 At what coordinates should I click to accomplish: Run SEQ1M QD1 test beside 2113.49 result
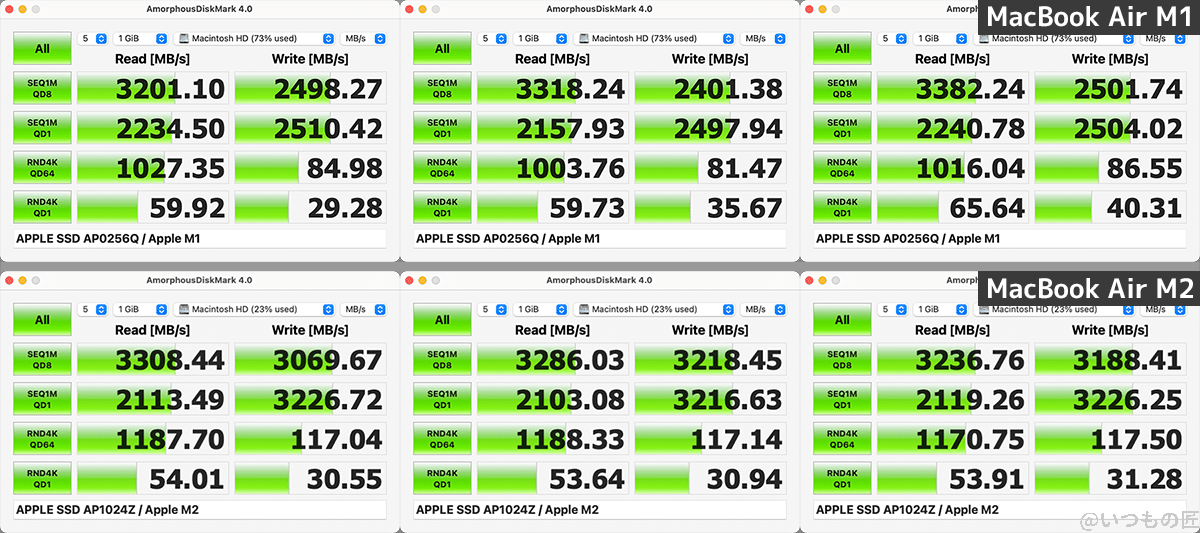42,400
